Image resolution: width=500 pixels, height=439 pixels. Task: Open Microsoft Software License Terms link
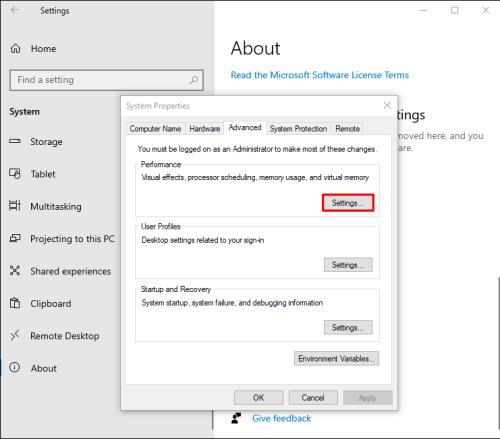point(320,75)
